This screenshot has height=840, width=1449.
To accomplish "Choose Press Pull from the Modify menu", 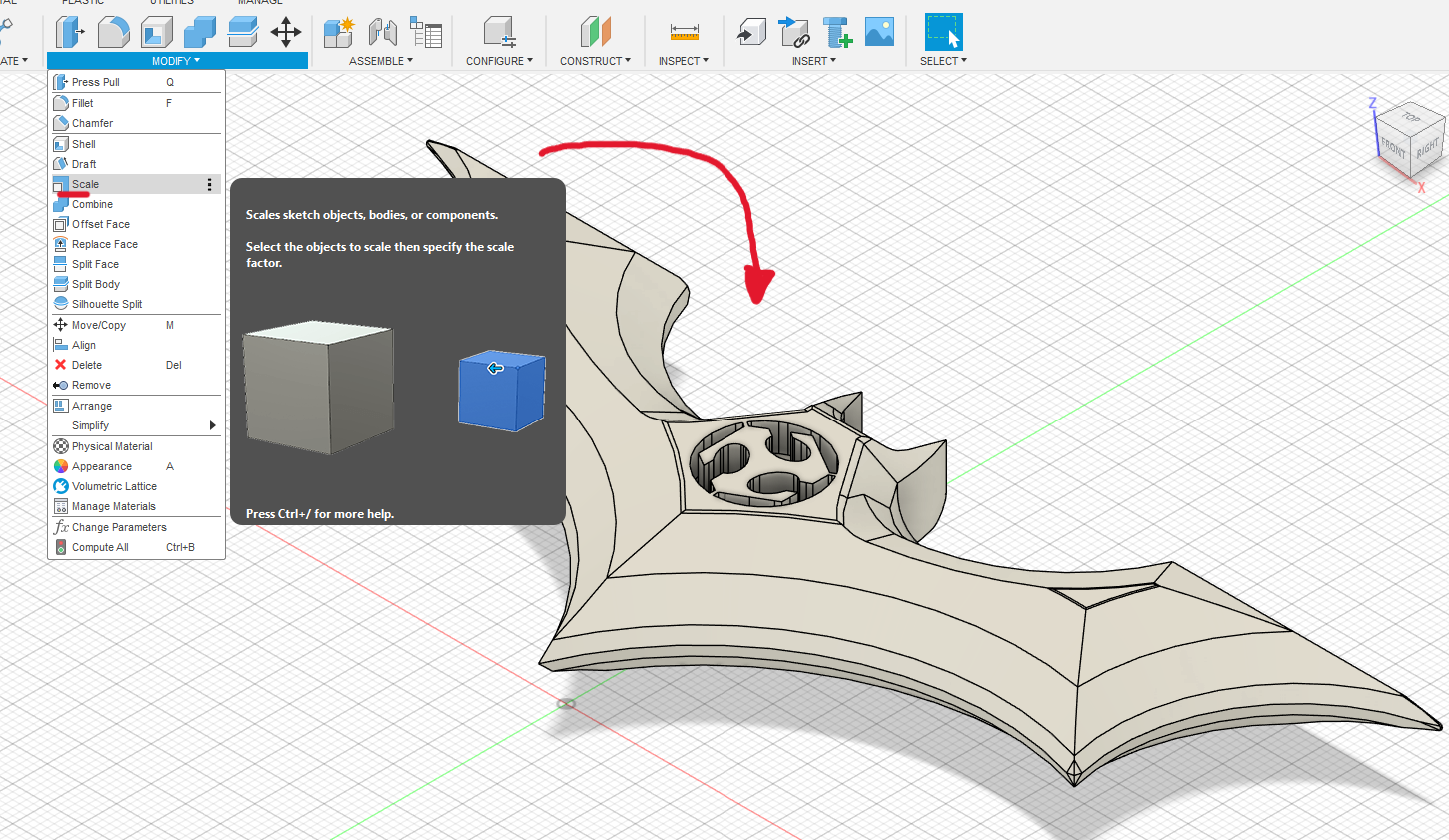I will coord(135,82).
